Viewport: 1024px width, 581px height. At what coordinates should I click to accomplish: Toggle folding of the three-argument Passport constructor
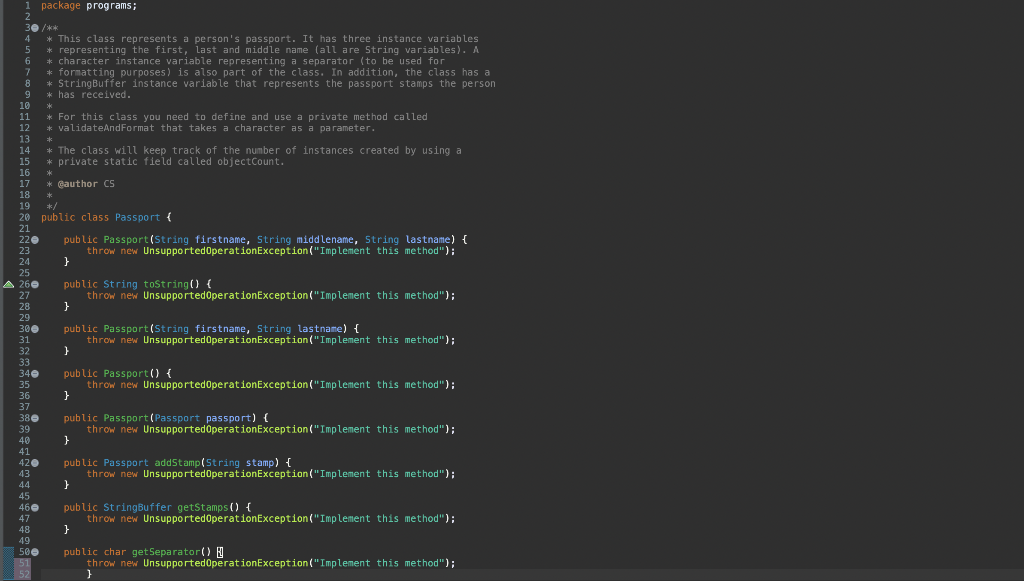click(x=33, y=239)
